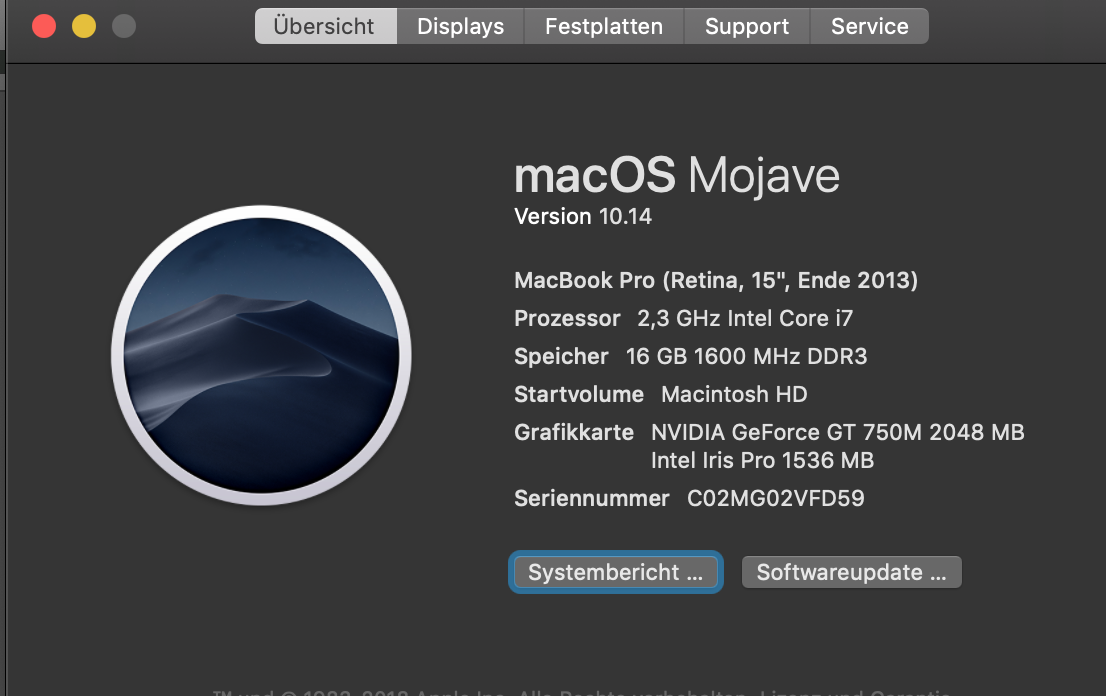
Task: Click the startup volume Macintosh HD
Action: [734, 394]
